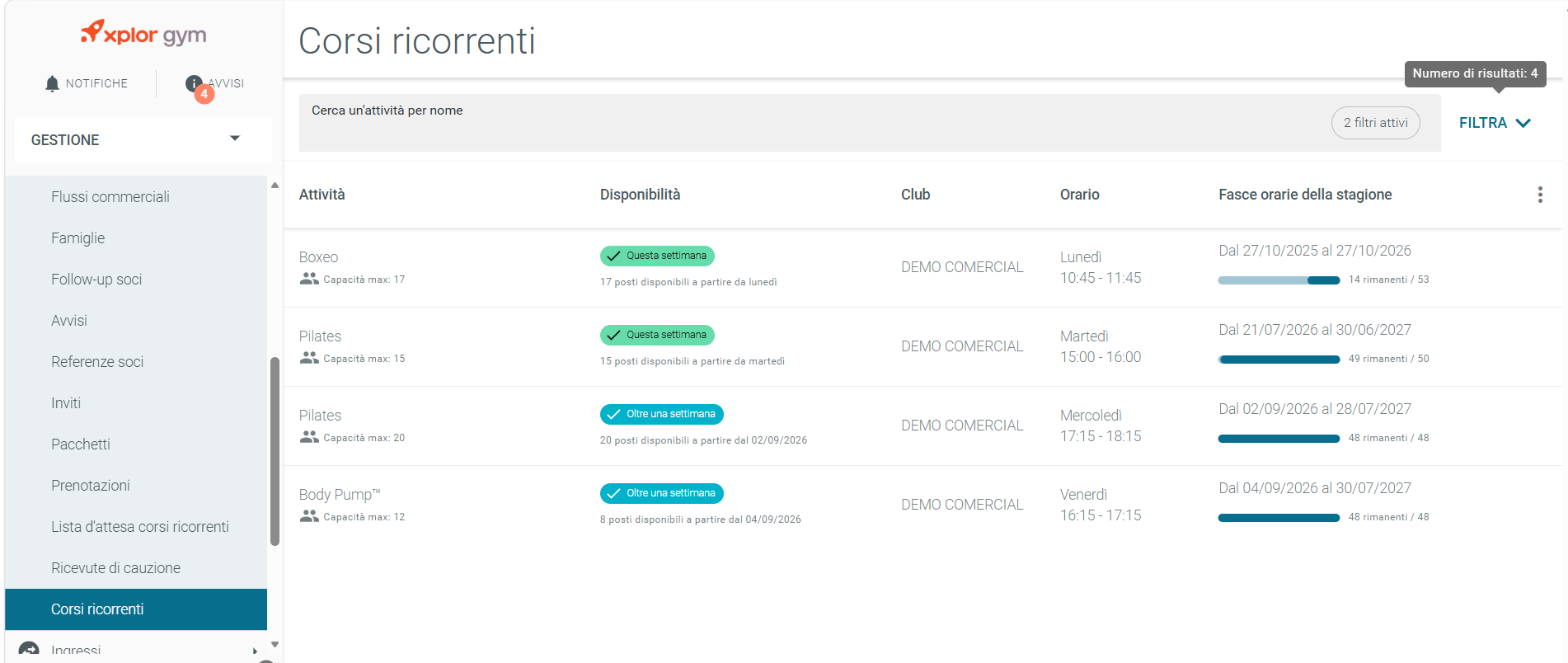Image resolution: width=1568 pixels, height=663 pixels.
Task: Open the three-dot table options menu
Action: coord(1539,195)
